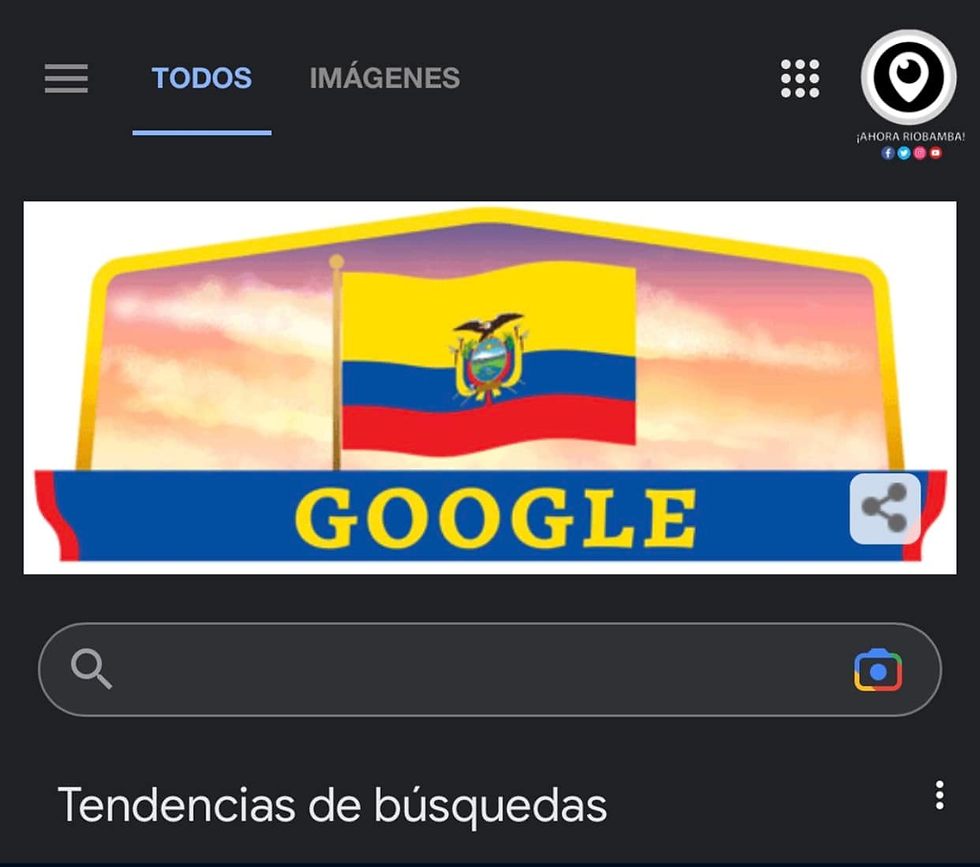Click the Facebook icon under Ahora Riobamba

click(x=888, y=153)
